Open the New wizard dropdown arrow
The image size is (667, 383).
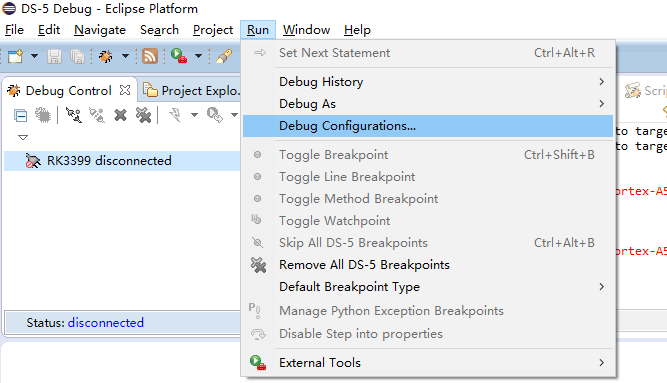click(x=34, y=56)
